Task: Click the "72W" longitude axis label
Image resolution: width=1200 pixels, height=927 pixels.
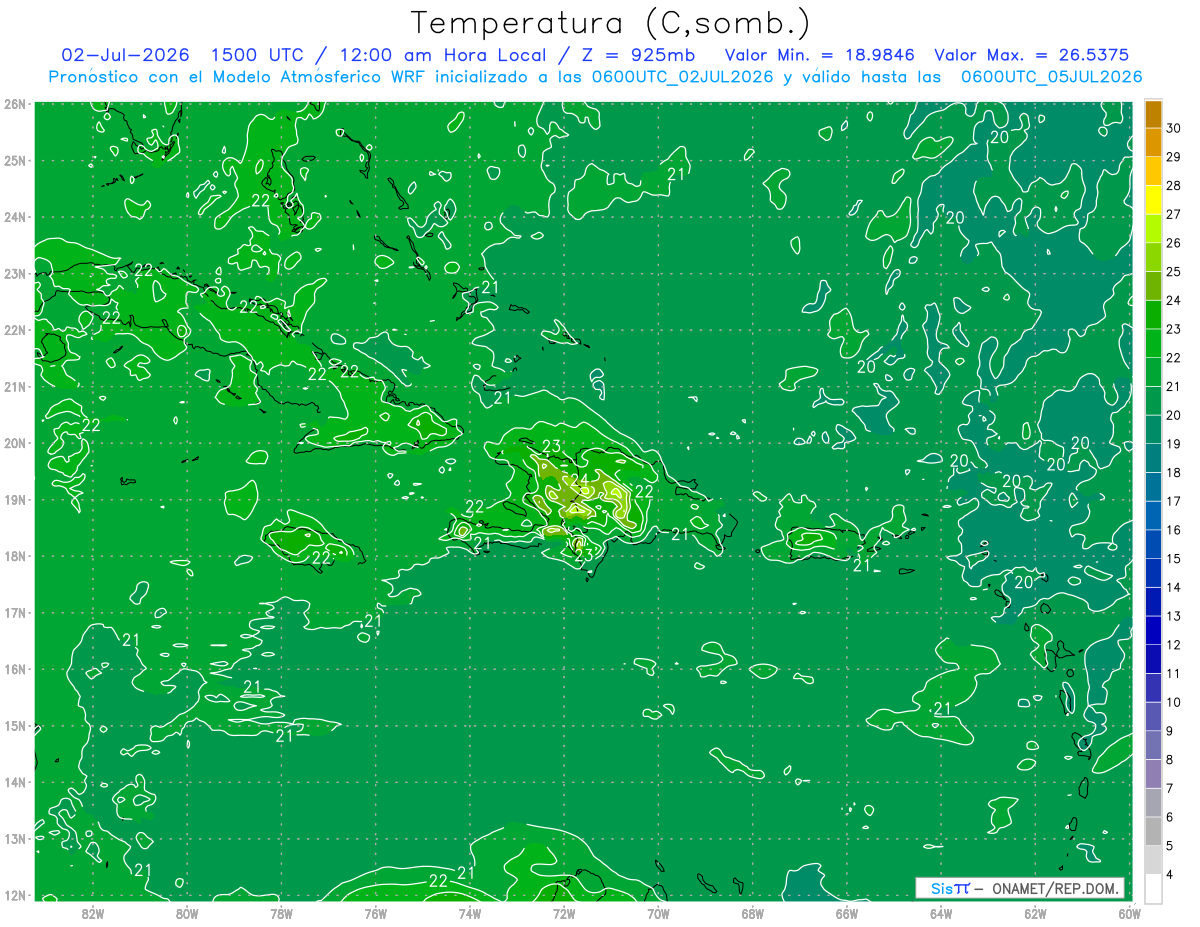Action: pos(564,913)
